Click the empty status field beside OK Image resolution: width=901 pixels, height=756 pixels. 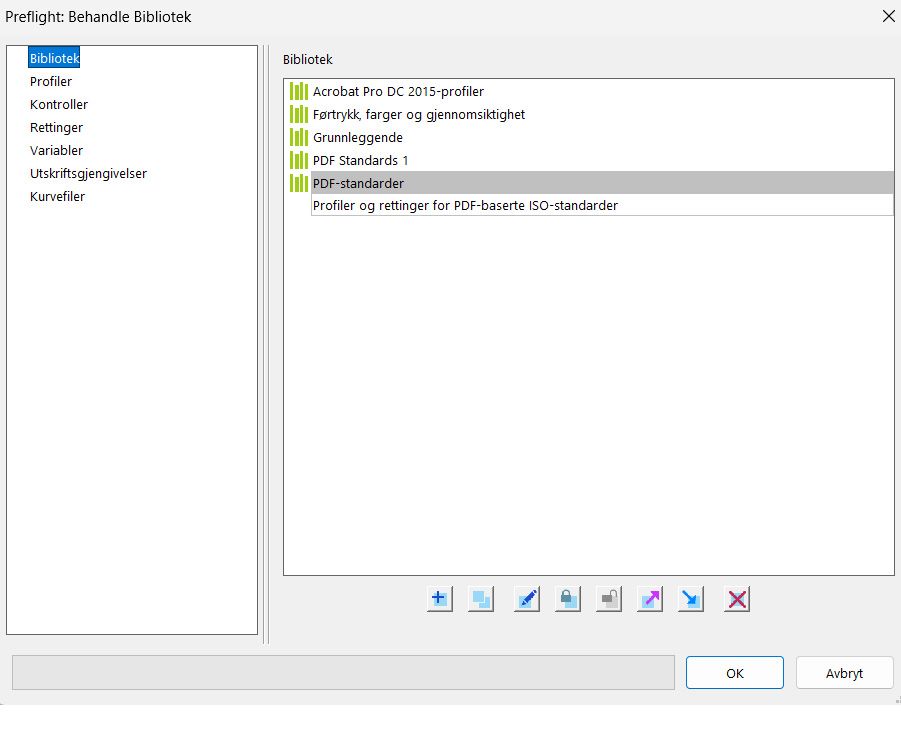coord(343,673)
